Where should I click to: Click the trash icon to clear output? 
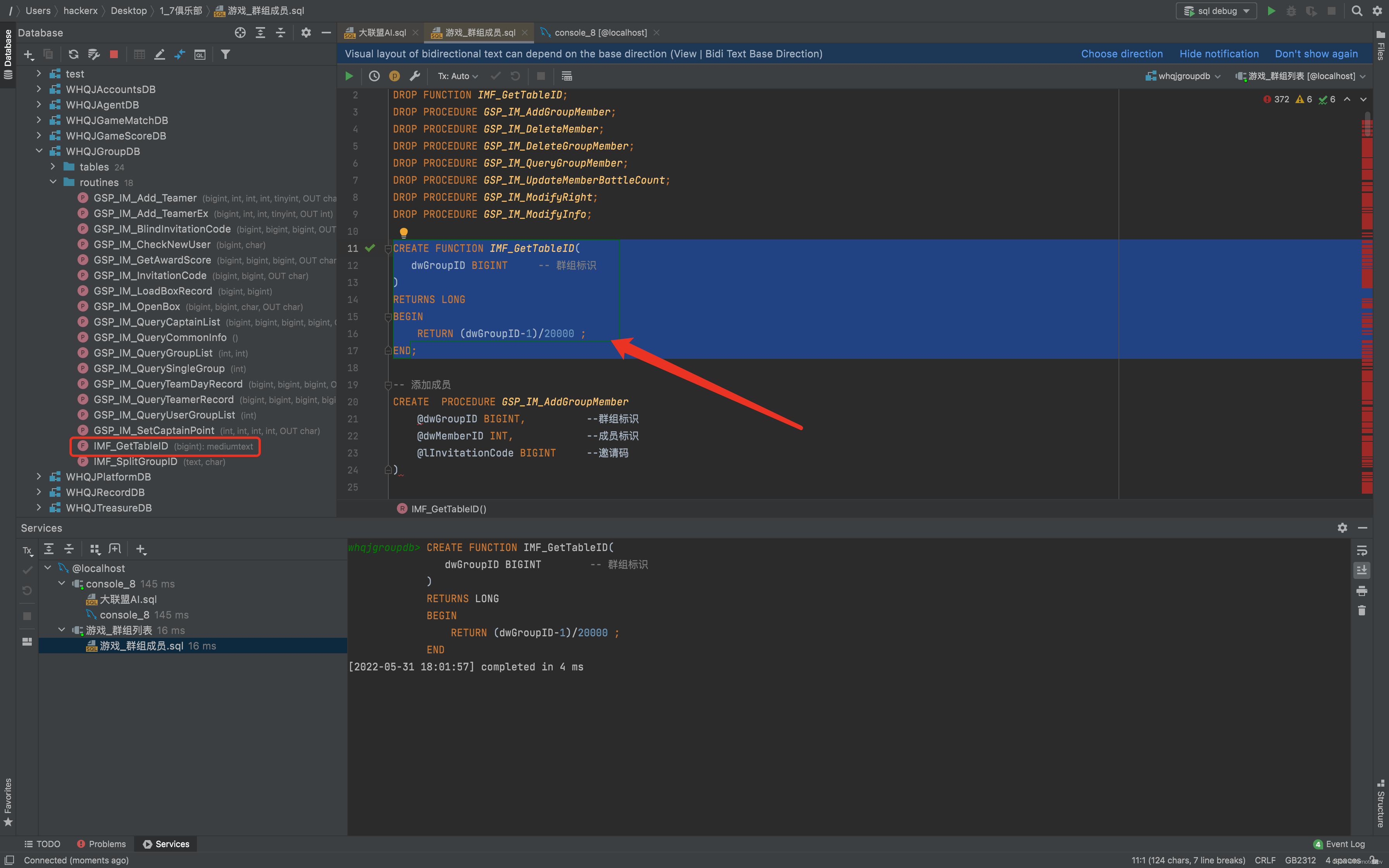click(x=1361, y=610)
